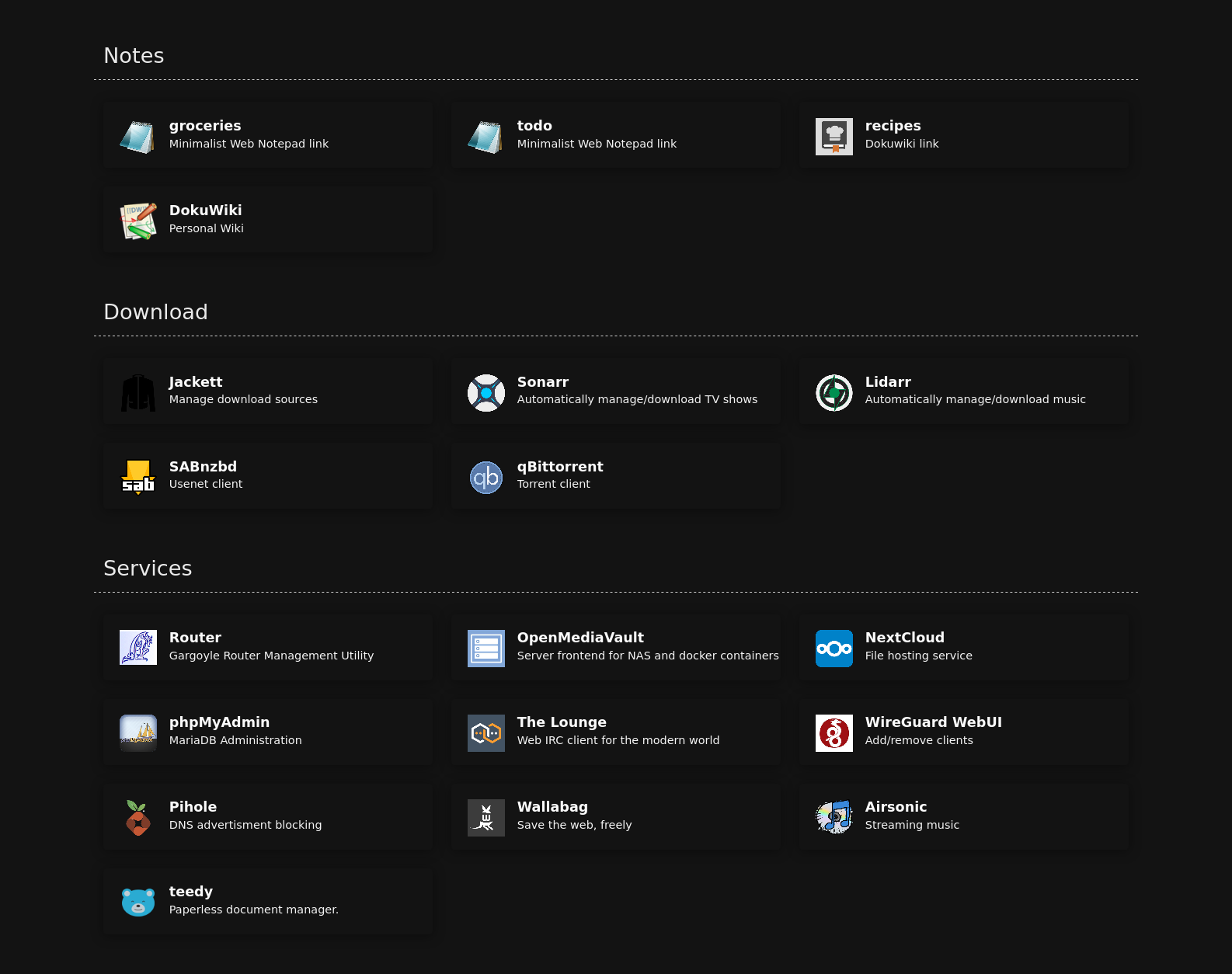Open the DokuWiki title link
1232x974 pixels.
click(205, 210)
